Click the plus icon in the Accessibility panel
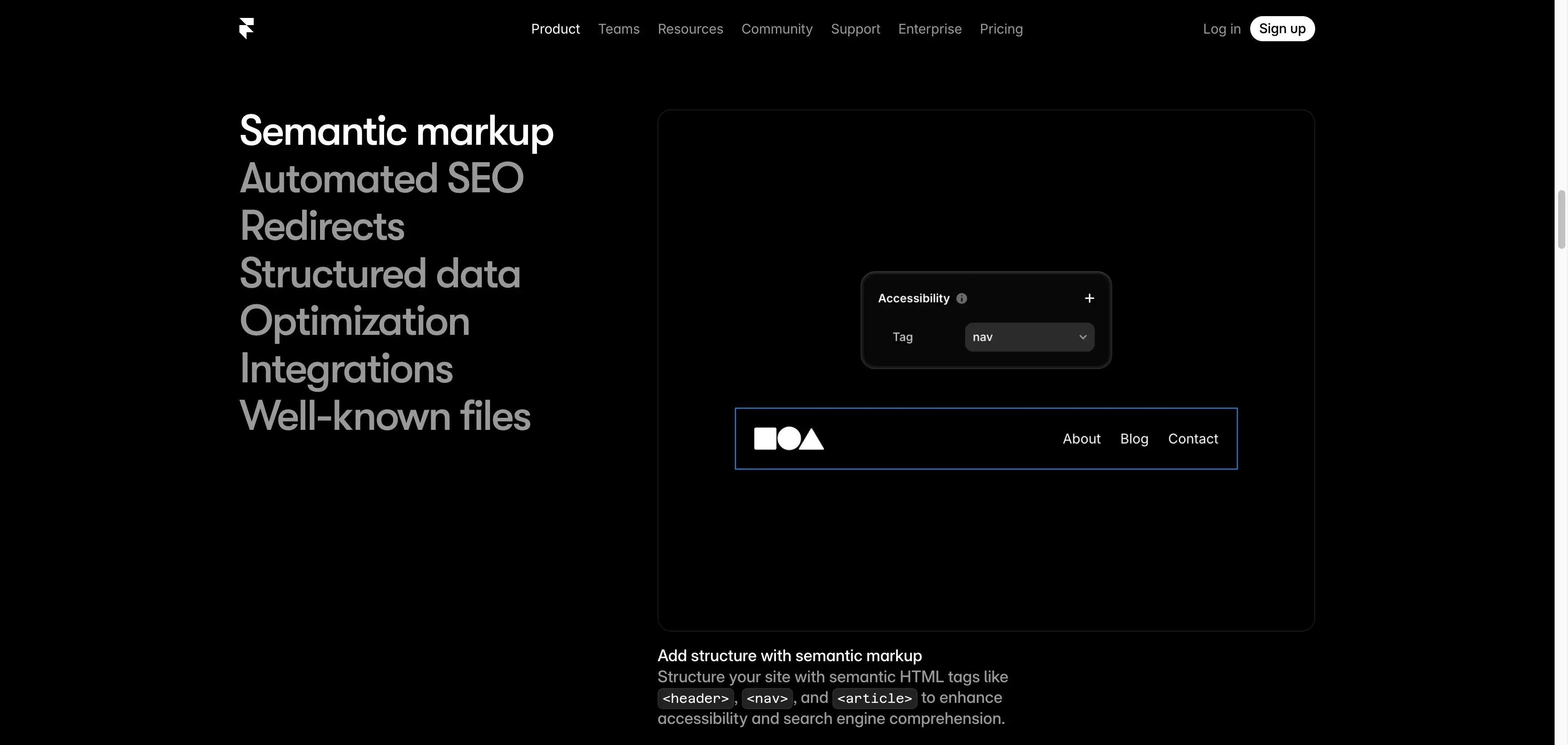Image resolution: width=1568 pixels, height=745 pixels. pyautogui.click(x=1089, y=298)
